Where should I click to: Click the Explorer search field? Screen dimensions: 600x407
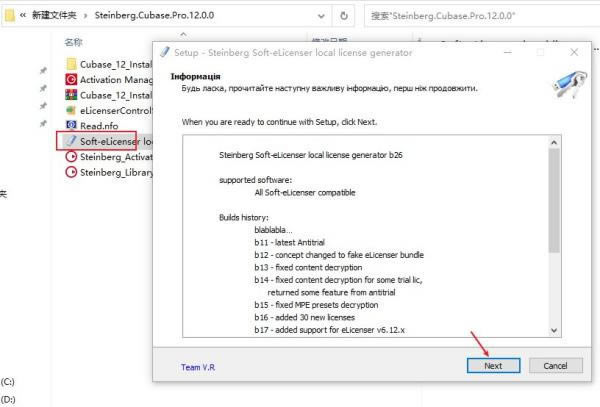coord(482,16)
